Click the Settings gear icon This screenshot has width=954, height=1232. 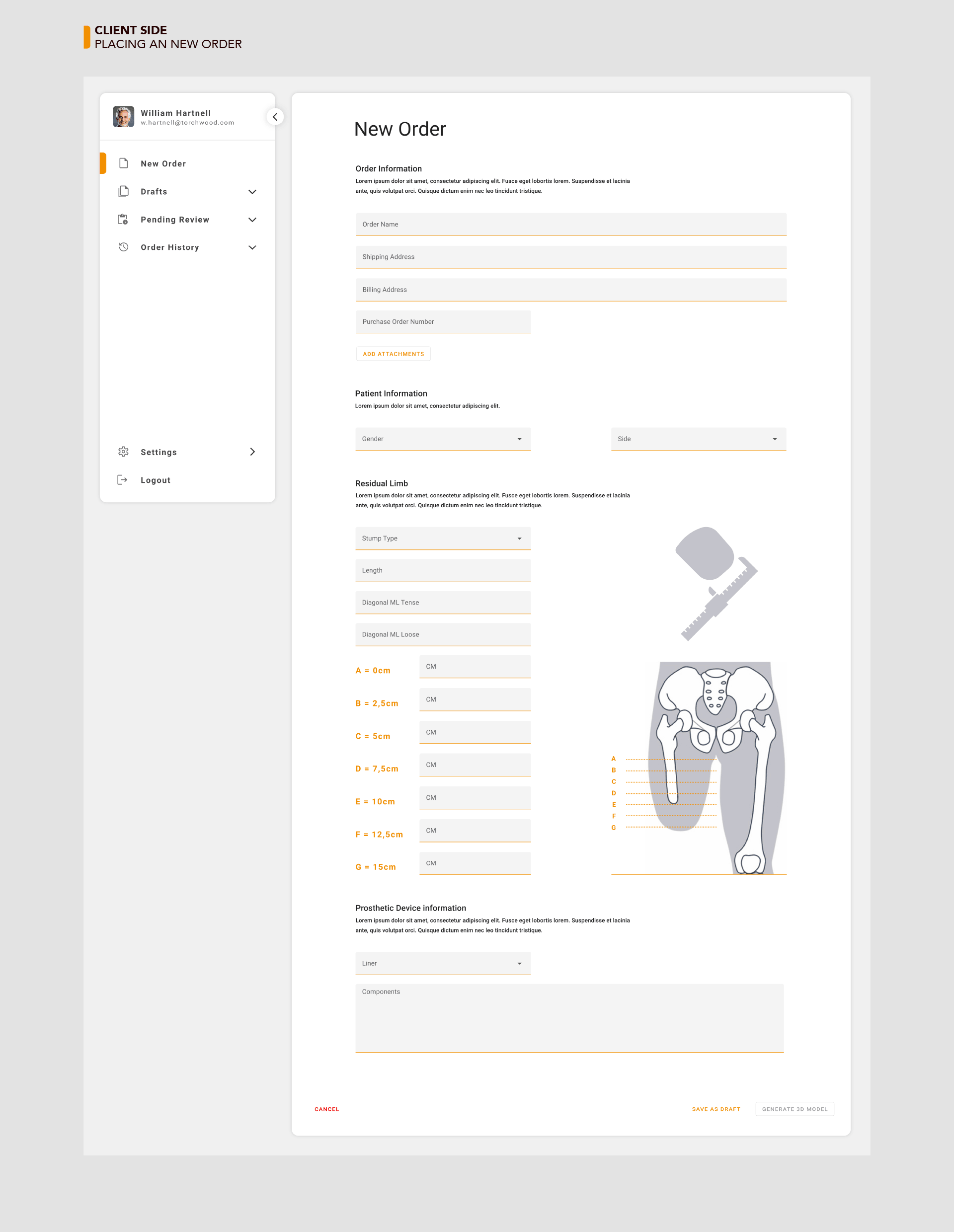click(124, 452)
